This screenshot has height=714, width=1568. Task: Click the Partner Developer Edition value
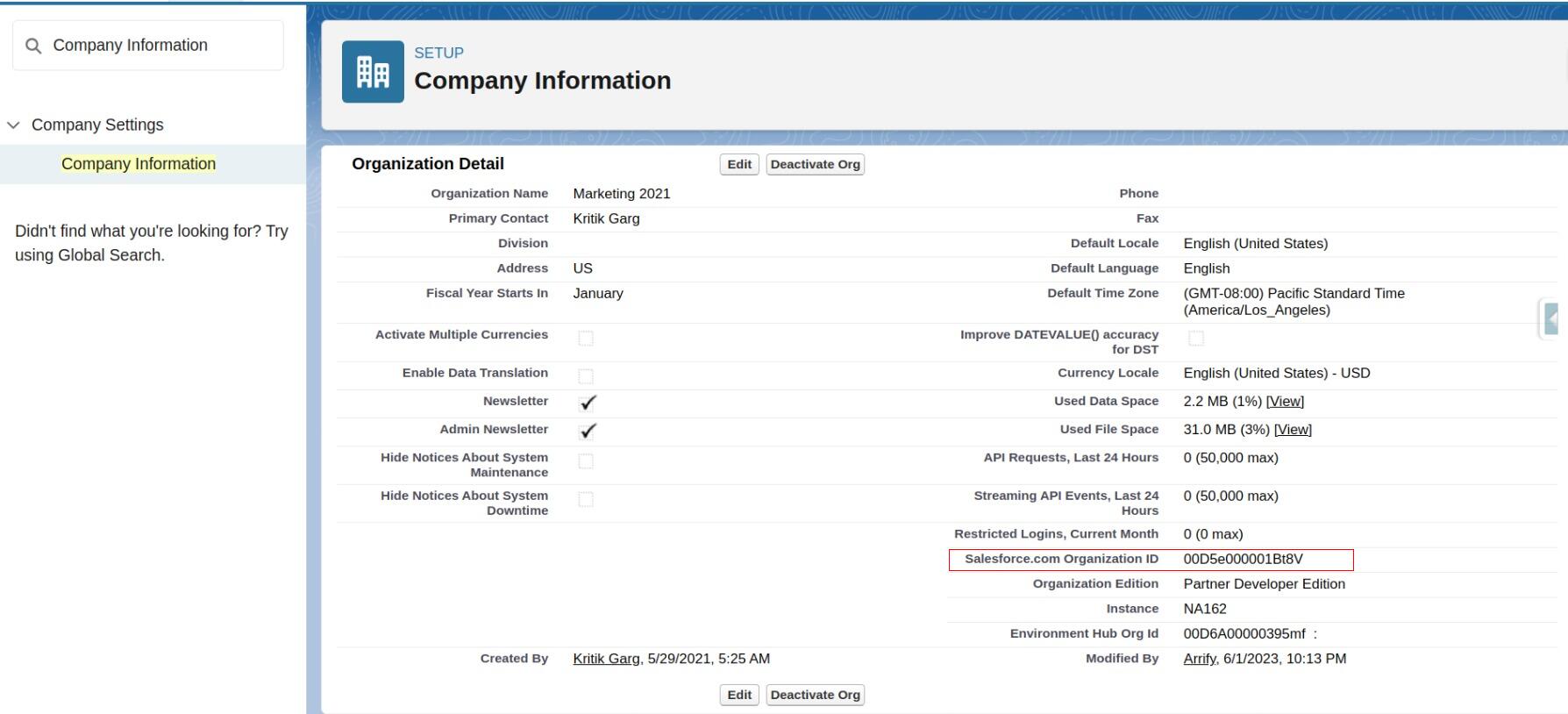1265,584
